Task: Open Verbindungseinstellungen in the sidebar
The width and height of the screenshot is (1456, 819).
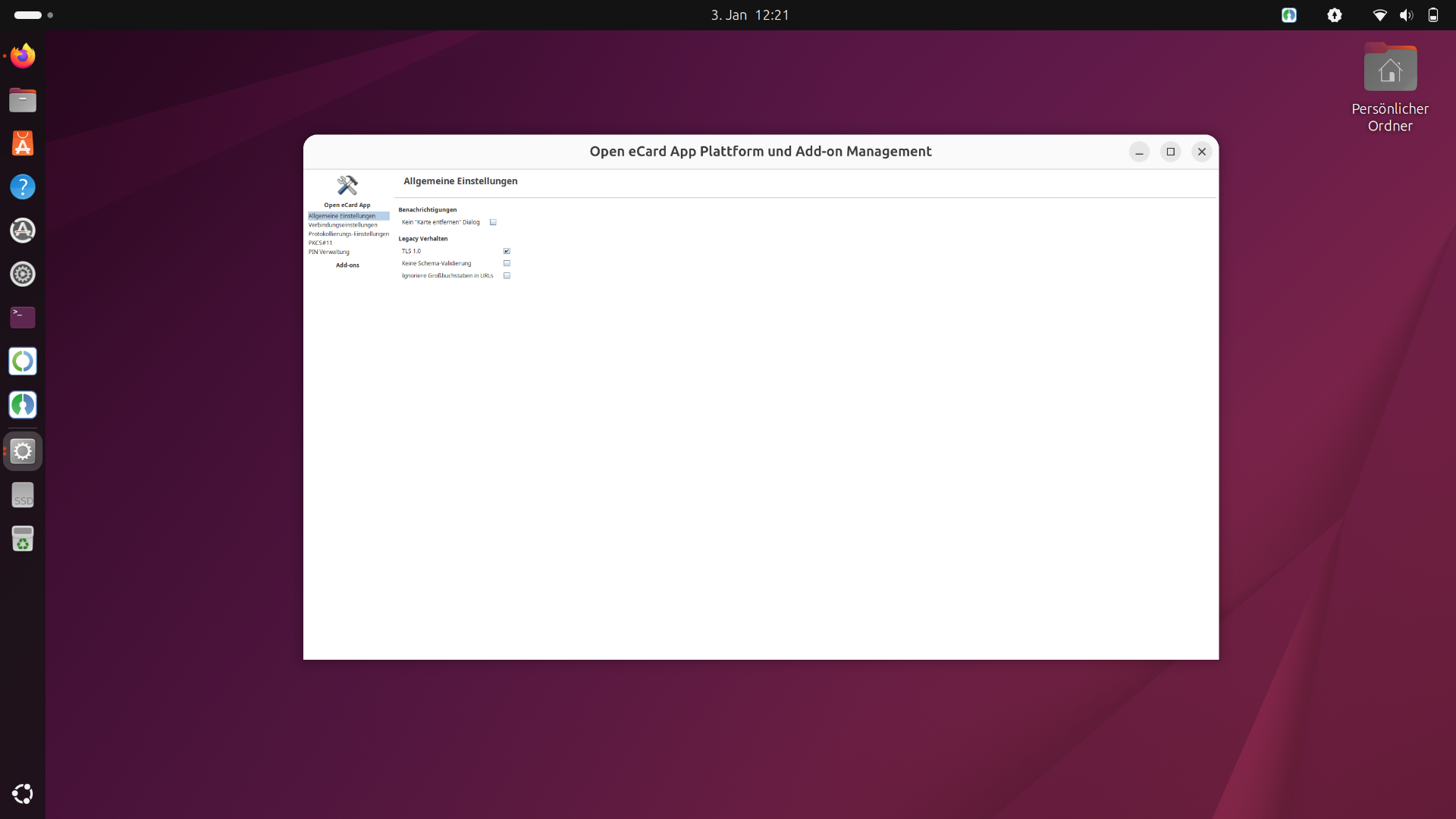Action: [x=343, y=225]
